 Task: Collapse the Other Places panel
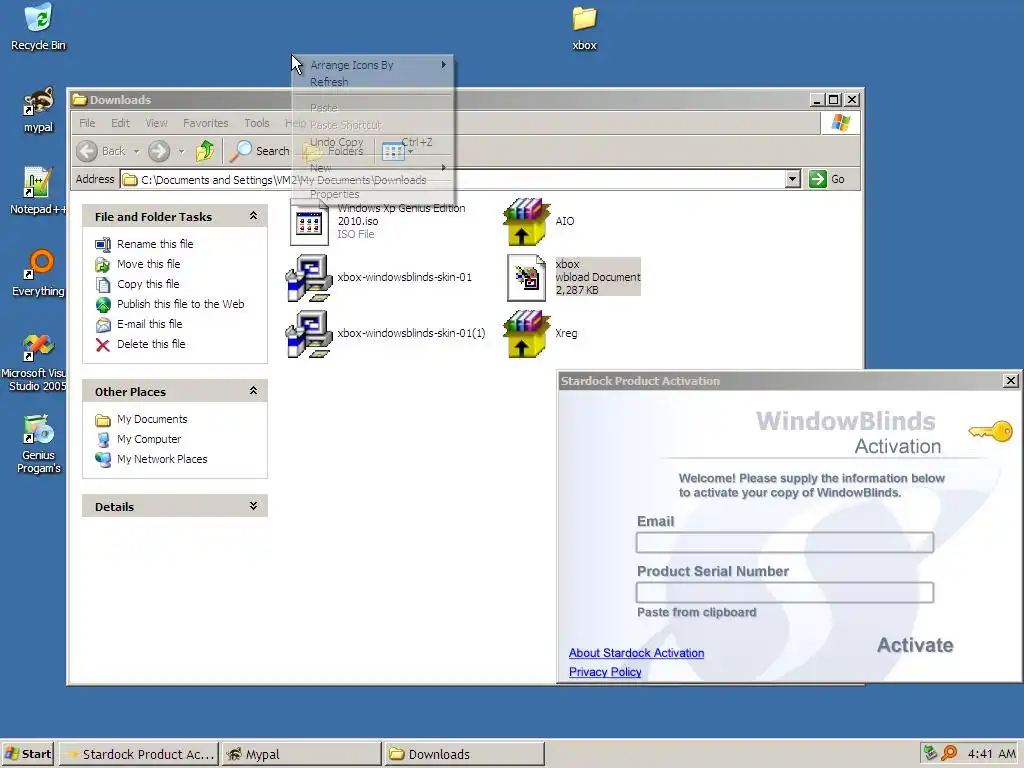point(253,391)
